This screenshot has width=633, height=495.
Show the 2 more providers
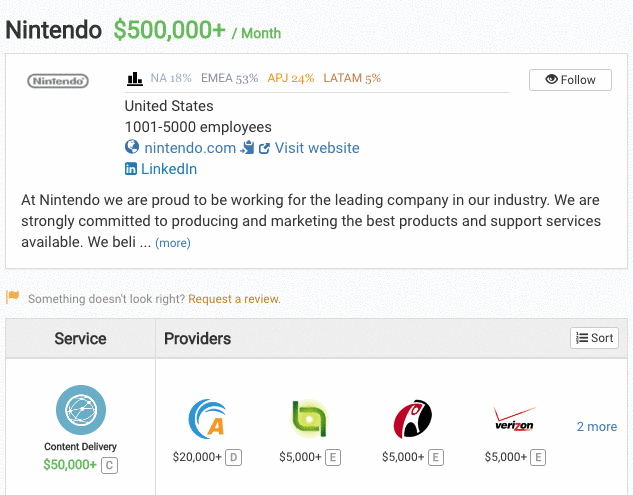pos(597,426)
